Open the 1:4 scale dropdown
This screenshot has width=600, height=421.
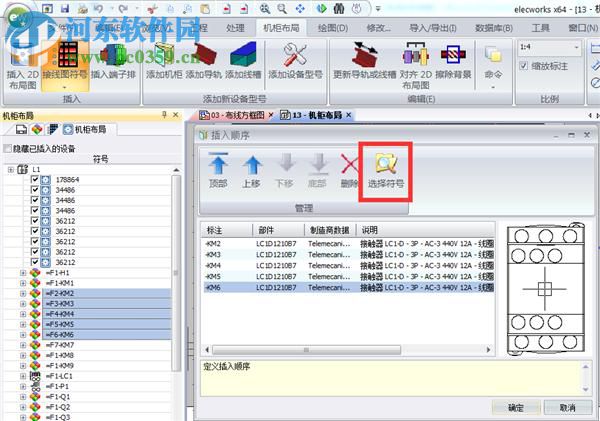tap(576, 47)
